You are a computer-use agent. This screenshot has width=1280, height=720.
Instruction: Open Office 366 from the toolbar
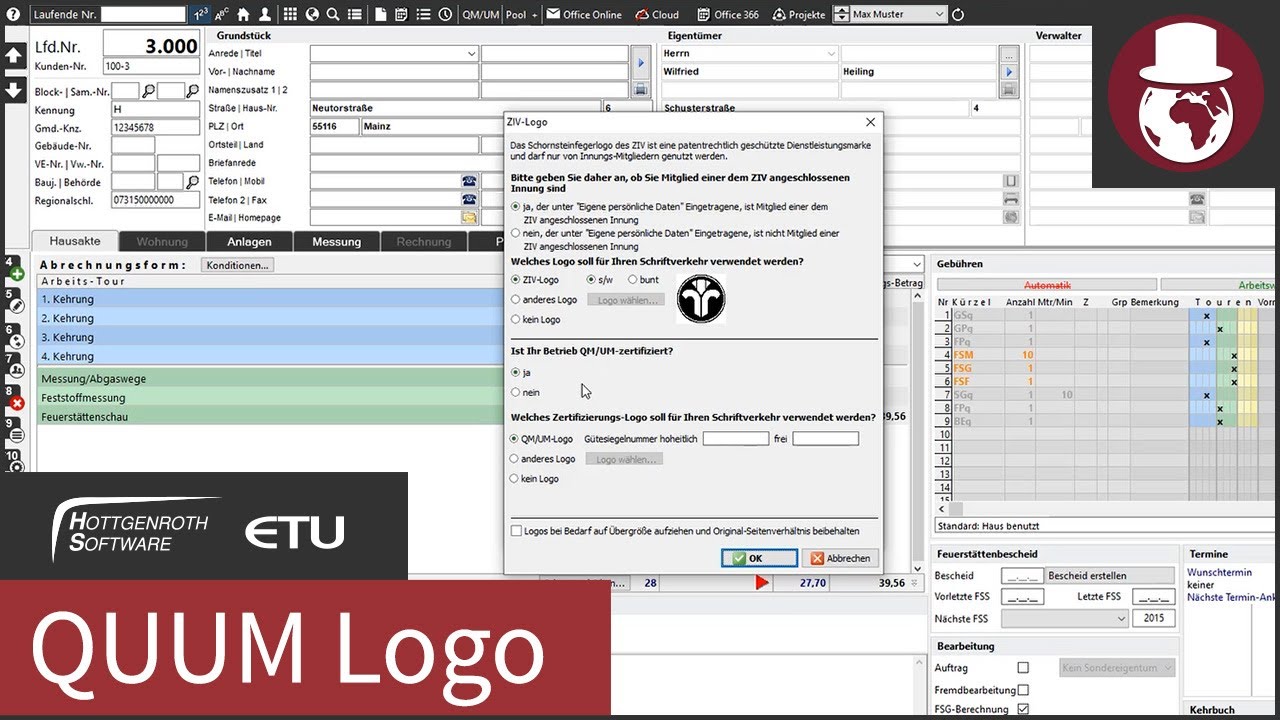click(x=728, y=15)
